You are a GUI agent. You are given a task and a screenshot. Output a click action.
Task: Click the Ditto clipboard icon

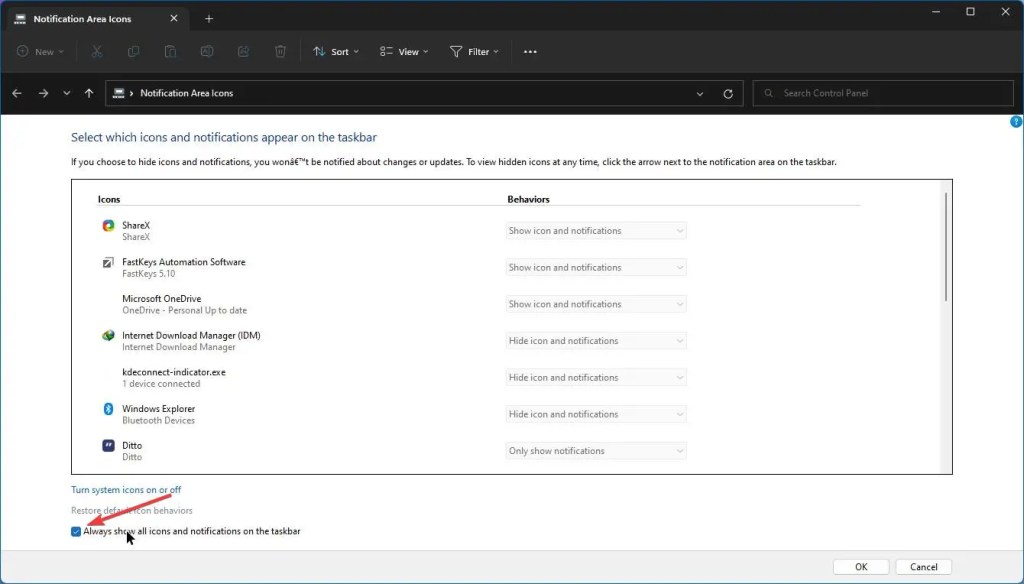pyautogui.click(x=109, y=447)
